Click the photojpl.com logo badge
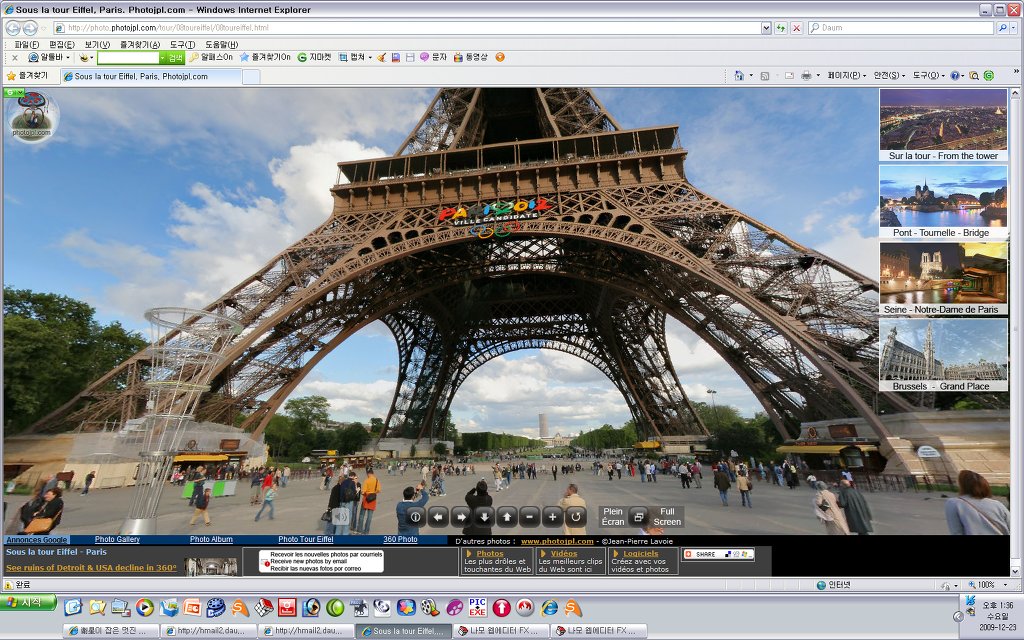Viewport: 1024px width, 640px height. click(31, 116)
